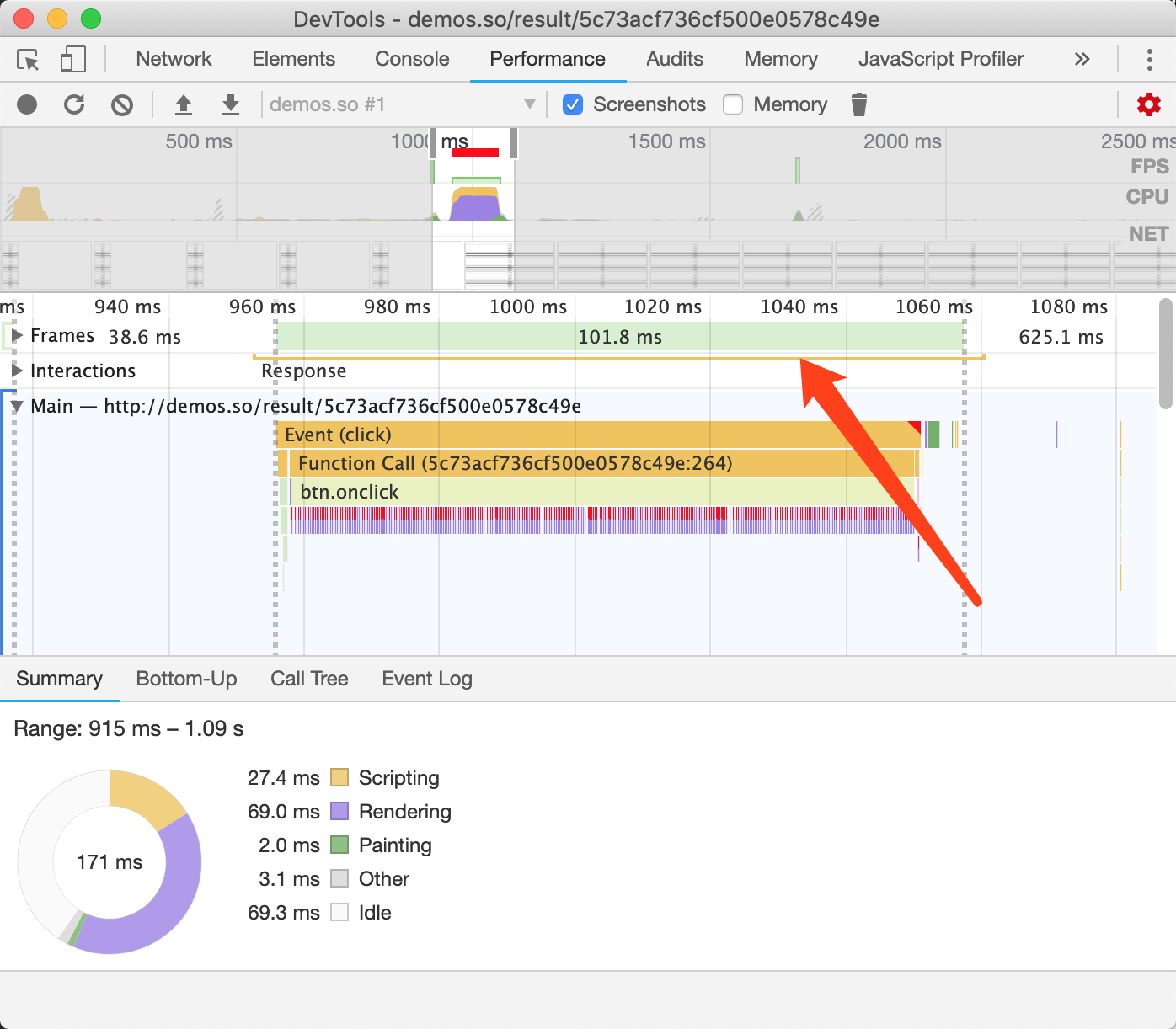Screen dimensions: 1176x1029
Task: Toggle the device toolbar icon
Action: coord(73,59)
